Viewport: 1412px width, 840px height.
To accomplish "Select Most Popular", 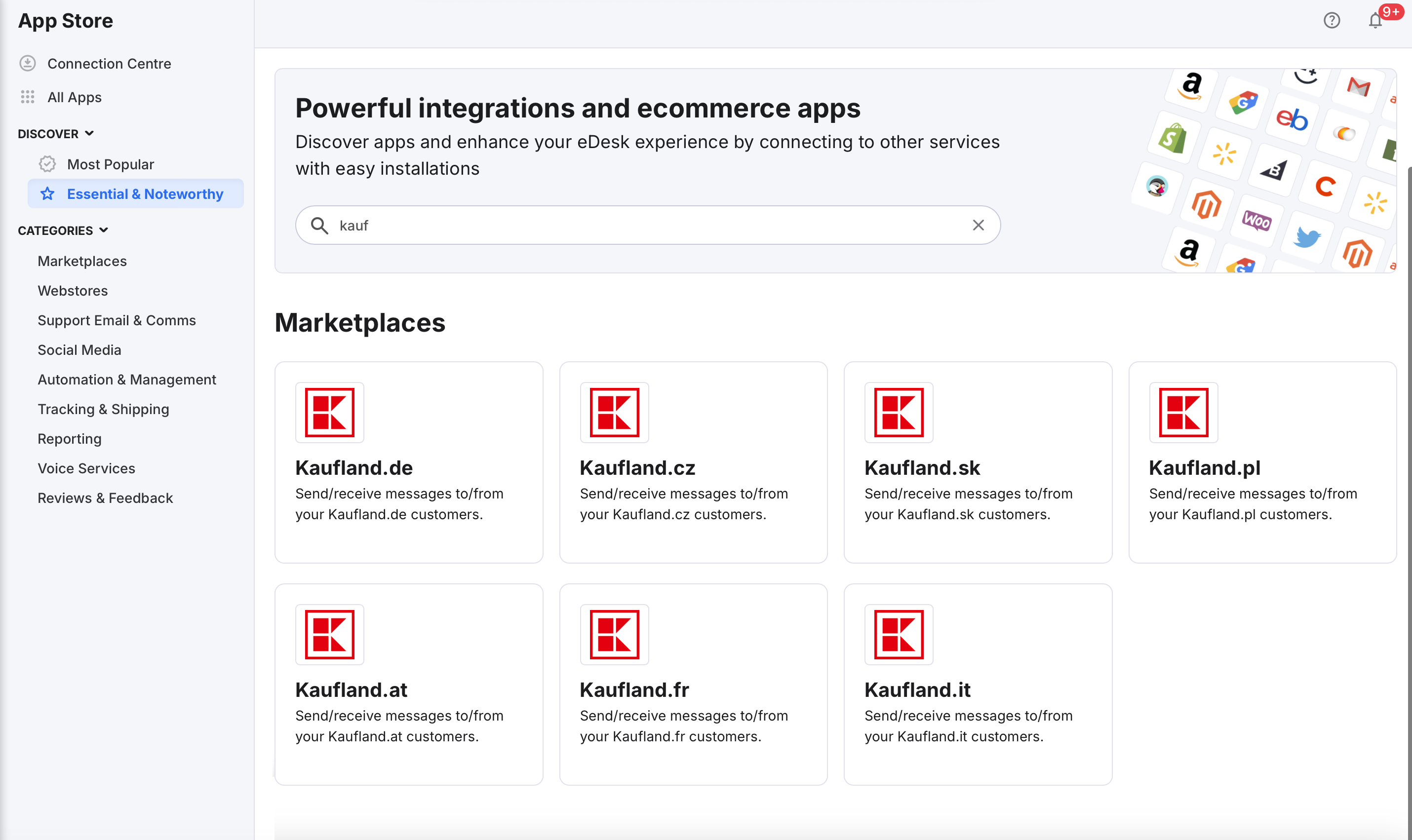I will click(111, 164).
